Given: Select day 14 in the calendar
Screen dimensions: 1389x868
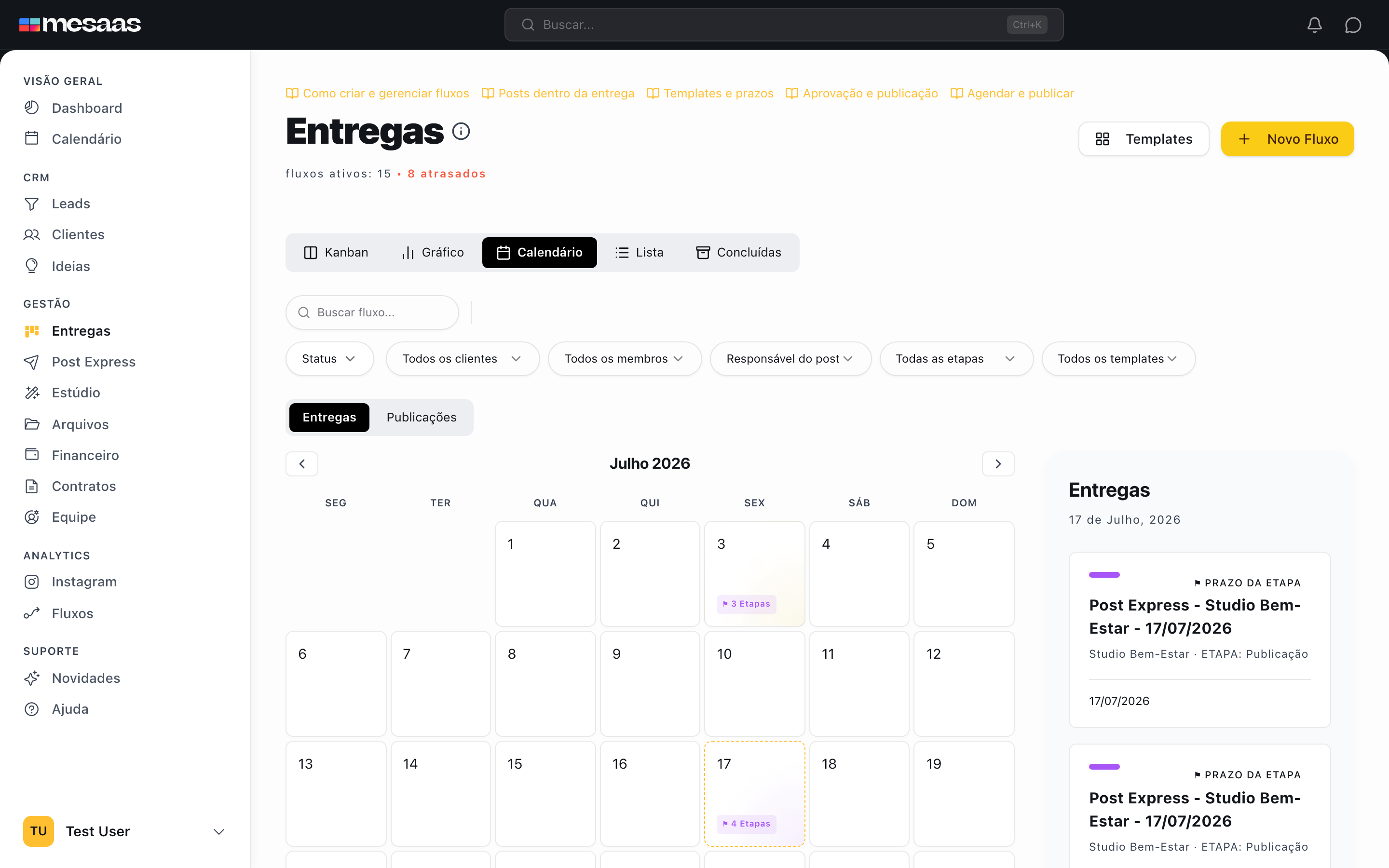Looking at the screenshot, I should pos(440,794).
